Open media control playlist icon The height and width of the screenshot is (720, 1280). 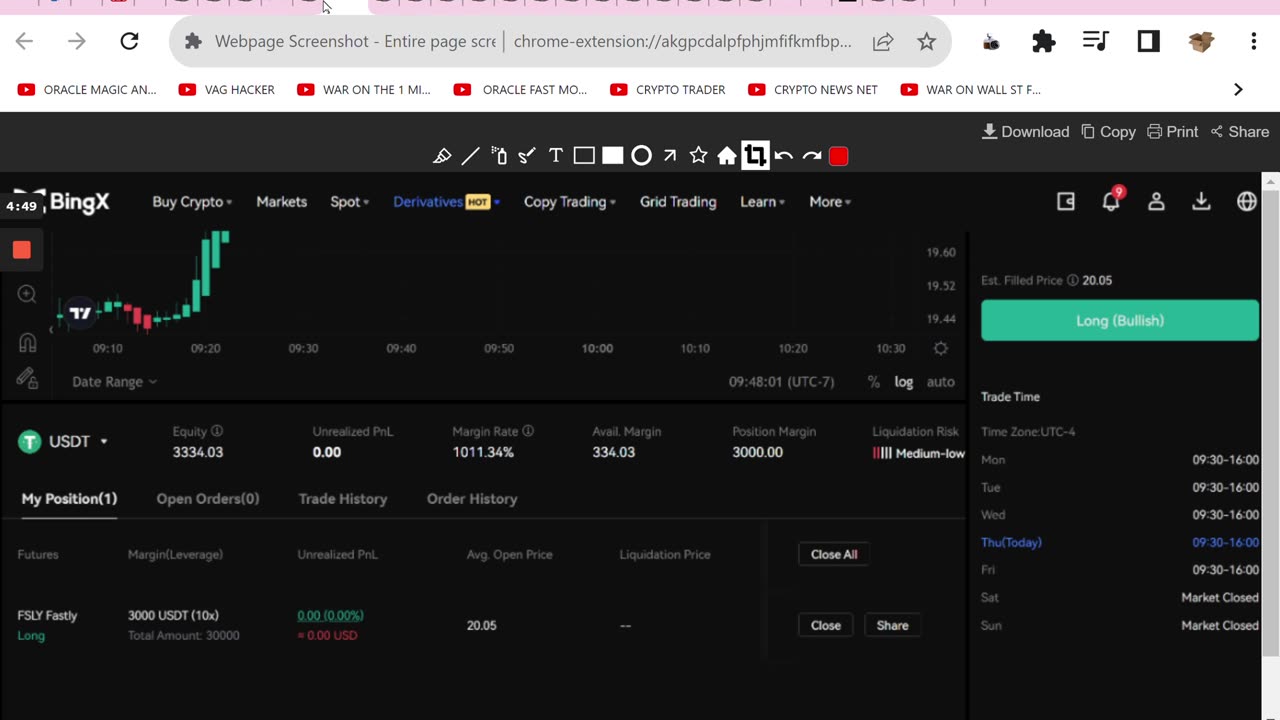[1096, 41]
